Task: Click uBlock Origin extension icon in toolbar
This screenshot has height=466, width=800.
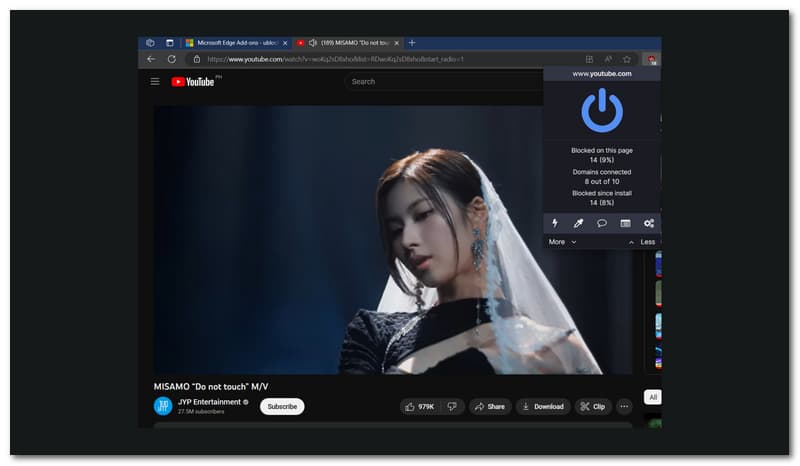Action: pyautogui.click(x=651, y=59)
